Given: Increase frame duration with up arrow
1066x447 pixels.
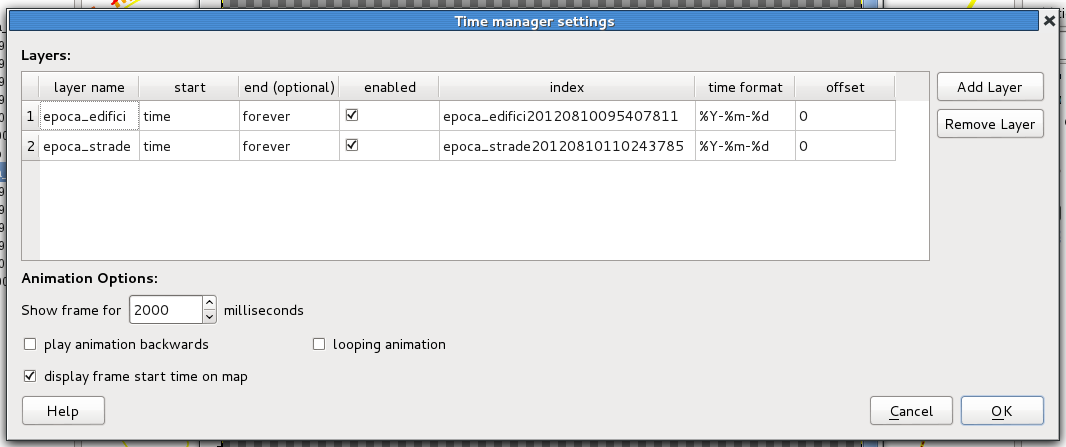Looking at the screenshot, I should tap(209, 304).
